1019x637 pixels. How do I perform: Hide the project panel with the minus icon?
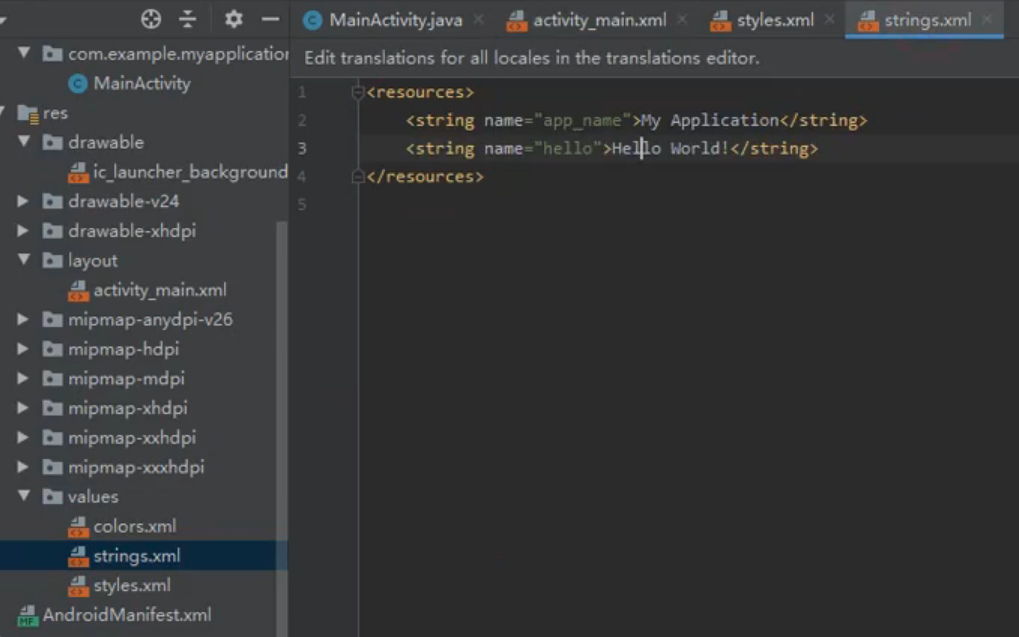[270, 19]
